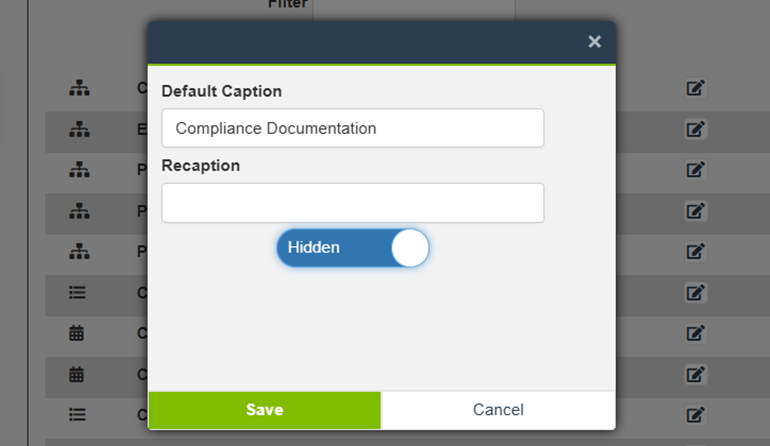Open the edit icon in the sixth row
The width and height of the screenshot is (770, 446).
pos(696,293)
